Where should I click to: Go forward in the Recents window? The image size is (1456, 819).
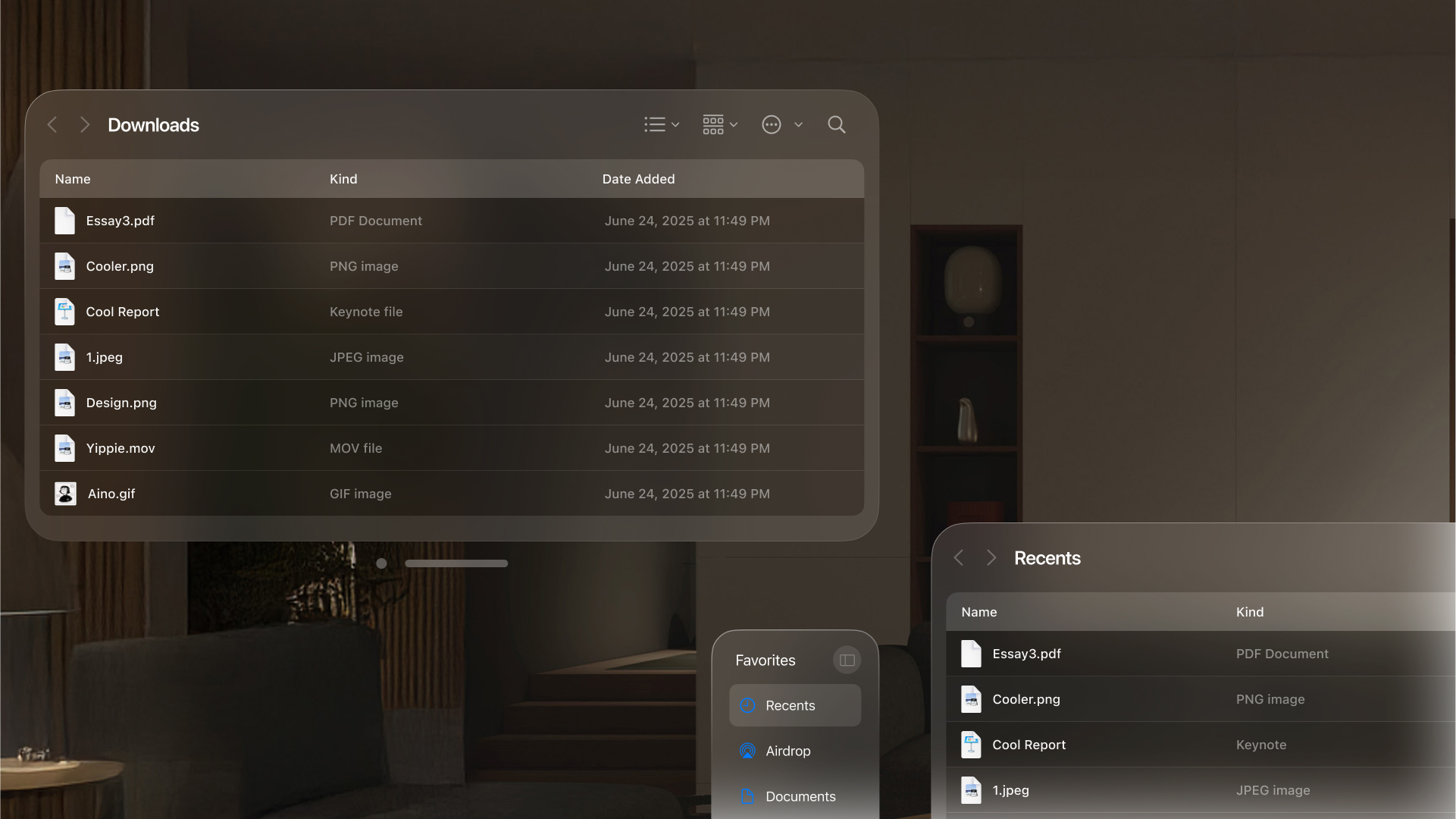pos(991,558)
